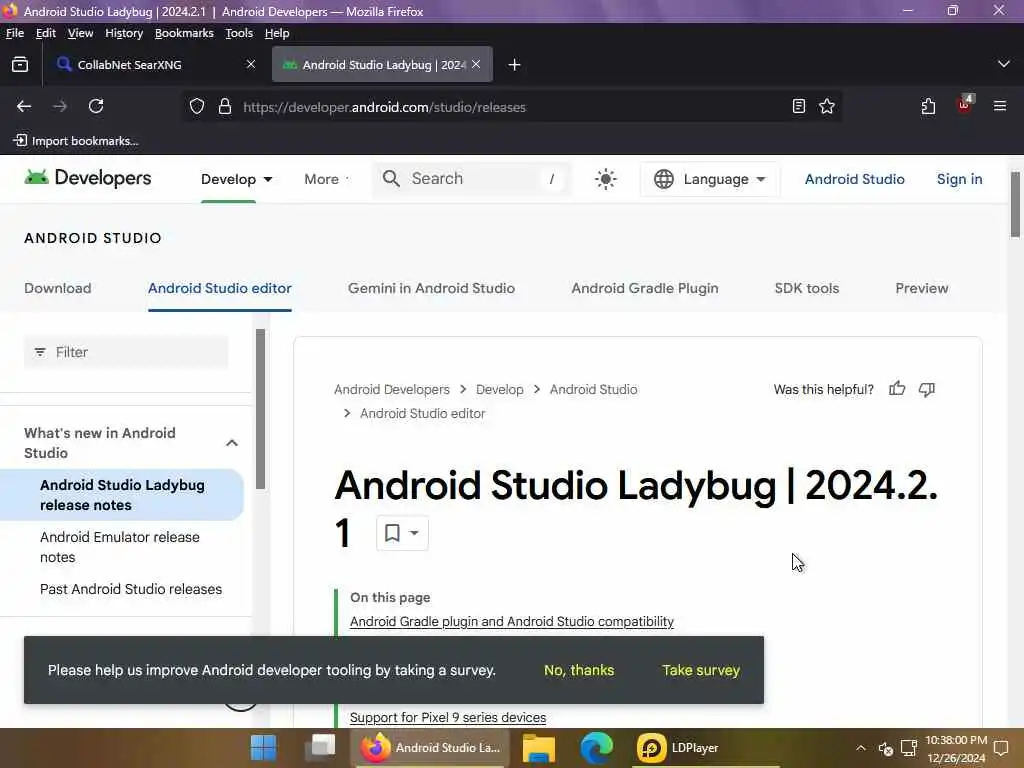This screenshot has height=768, width=1024.
Task: Click the padlock site security icon
Action: 225,106
